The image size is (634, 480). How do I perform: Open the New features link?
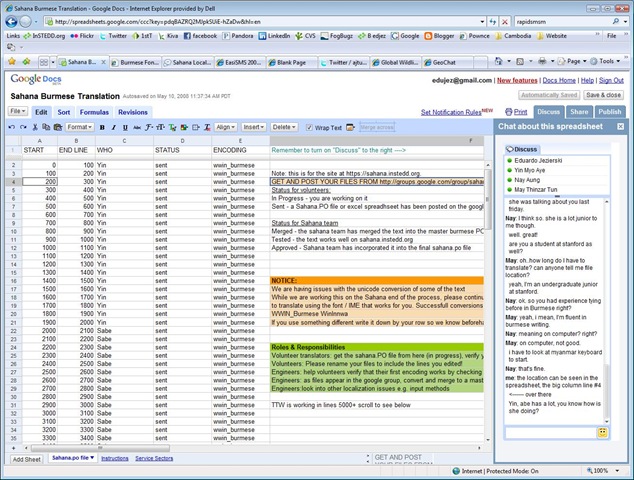517,80
